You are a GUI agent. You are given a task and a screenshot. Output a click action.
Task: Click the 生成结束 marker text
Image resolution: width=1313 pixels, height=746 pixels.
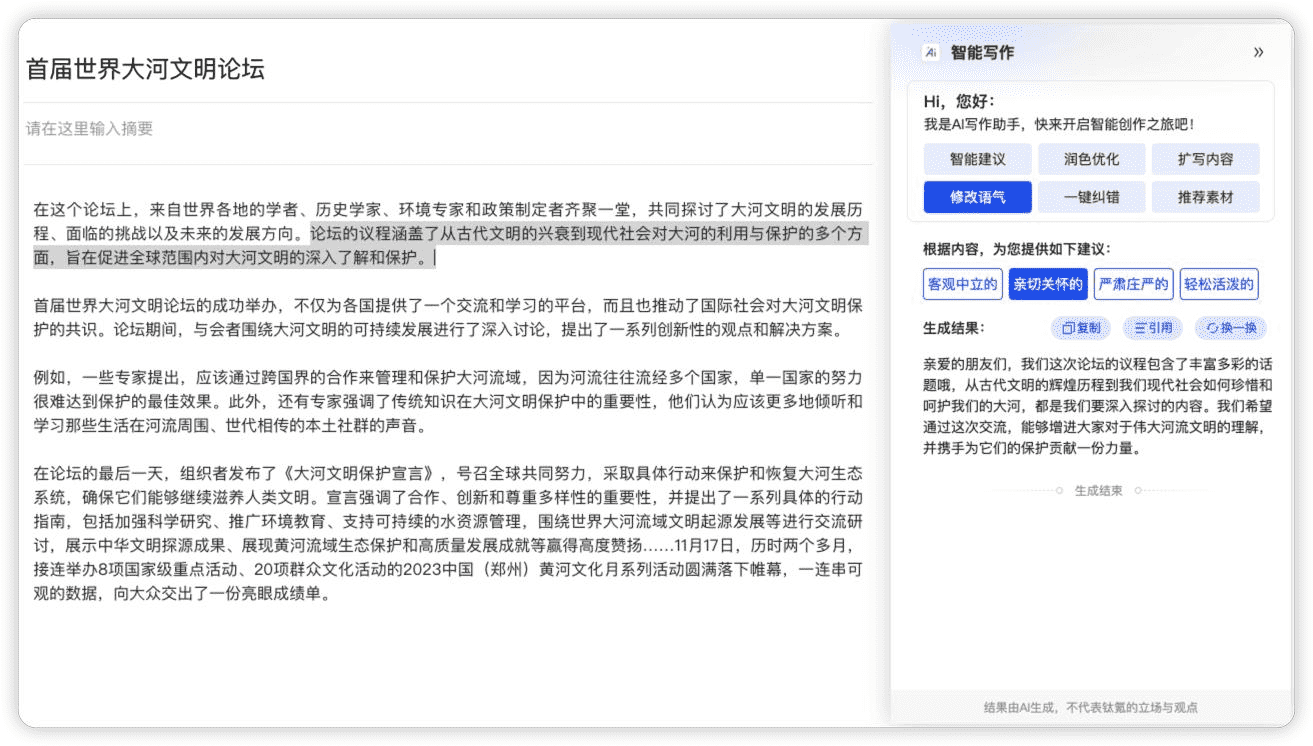click(1098, 491)
